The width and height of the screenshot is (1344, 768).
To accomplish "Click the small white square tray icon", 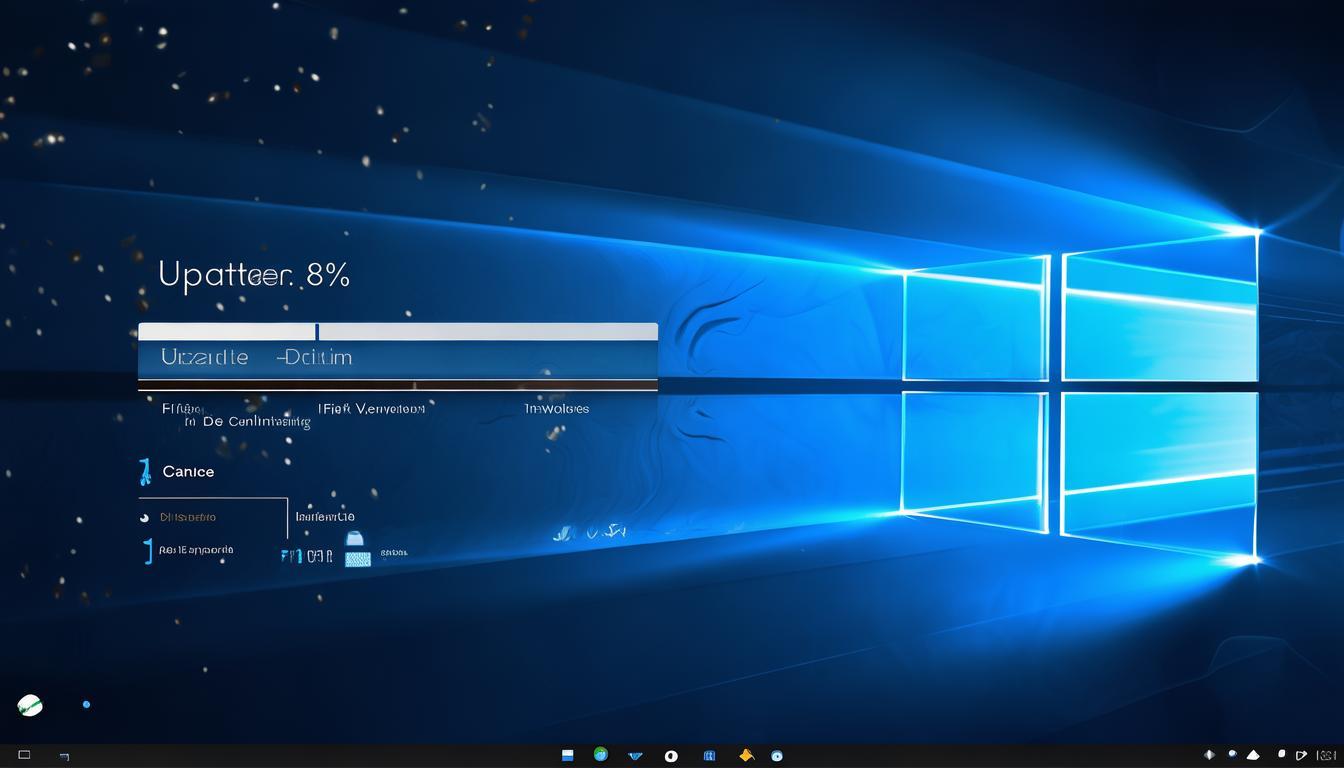I will (1282, 755).
